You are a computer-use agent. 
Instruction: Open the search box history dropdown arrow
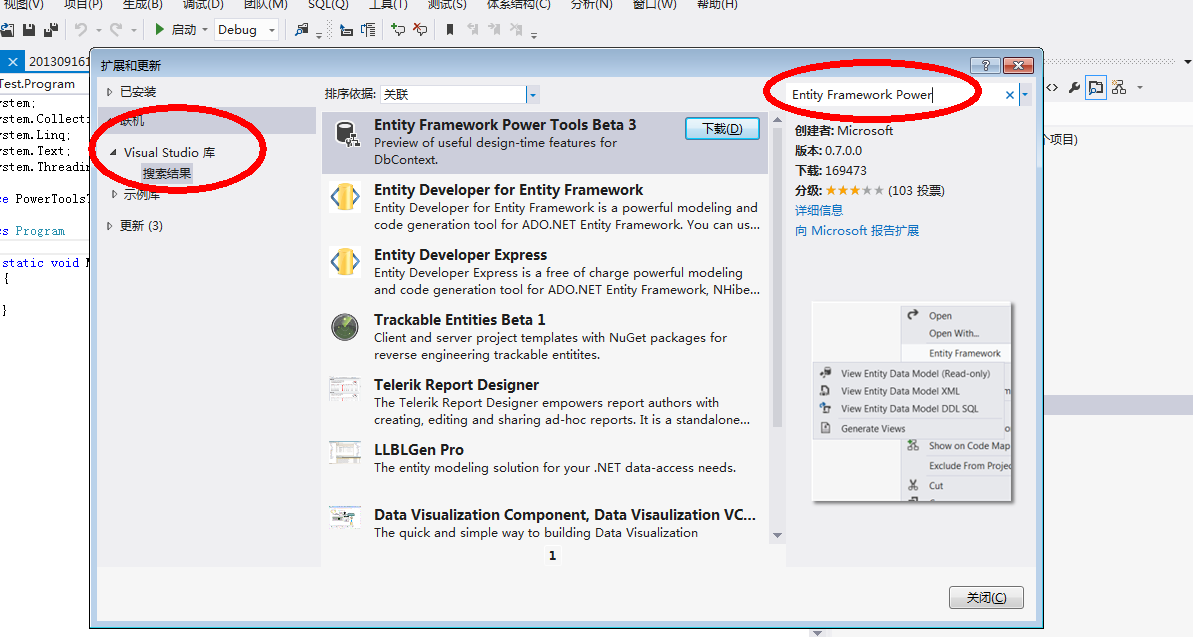coord(1025,95)
